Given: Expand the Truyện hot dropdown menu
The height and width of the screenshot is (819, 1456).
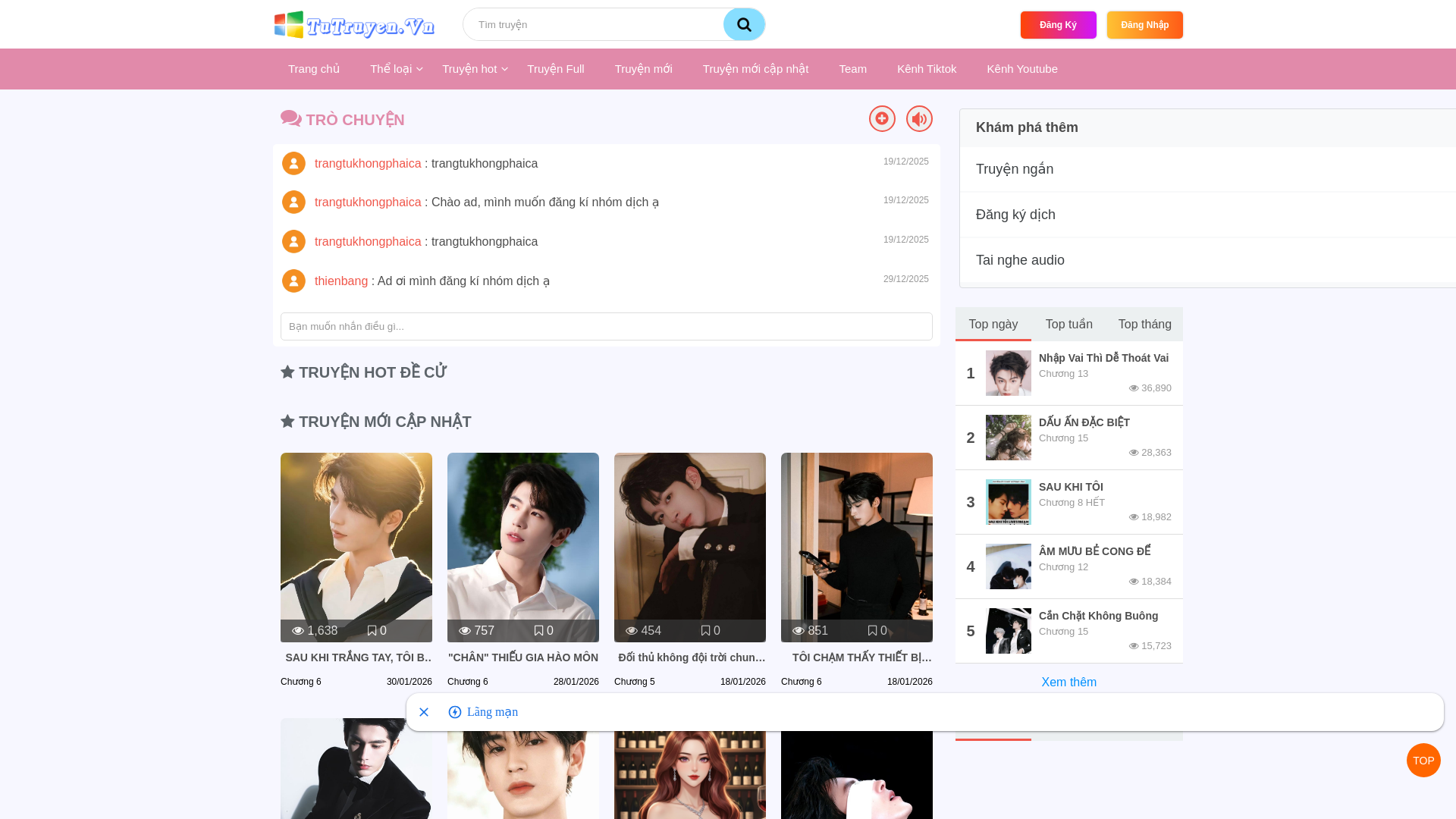Looking at the screenshot, I should pos(475,69).
